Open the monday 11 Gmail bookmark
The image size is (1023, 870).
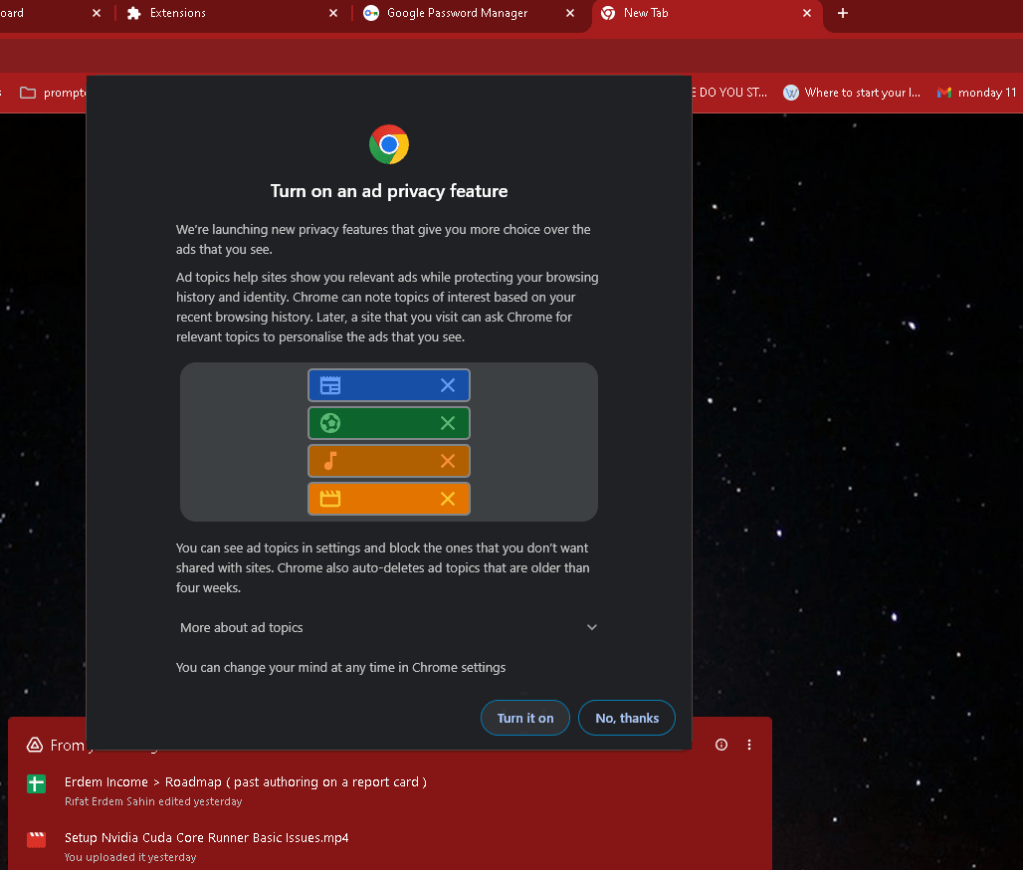click(977, 93)
